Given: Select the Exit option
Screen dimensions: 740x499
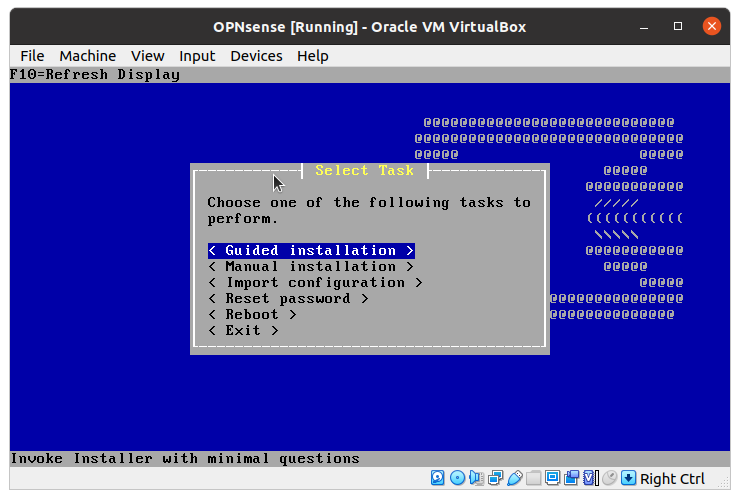Looking at the screenshot, I should tap(244, 330).
